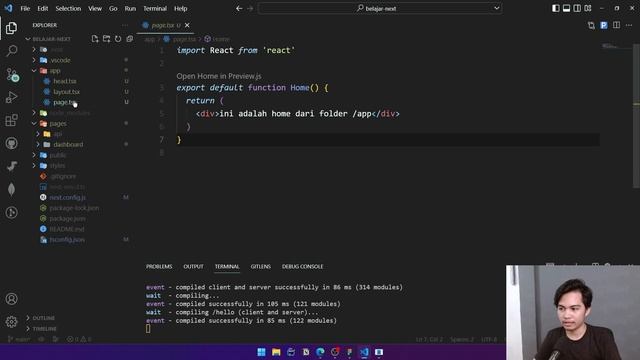The image size is (640, 360).
Task: Open the Edit menu
Action: (x=42, y=8)
